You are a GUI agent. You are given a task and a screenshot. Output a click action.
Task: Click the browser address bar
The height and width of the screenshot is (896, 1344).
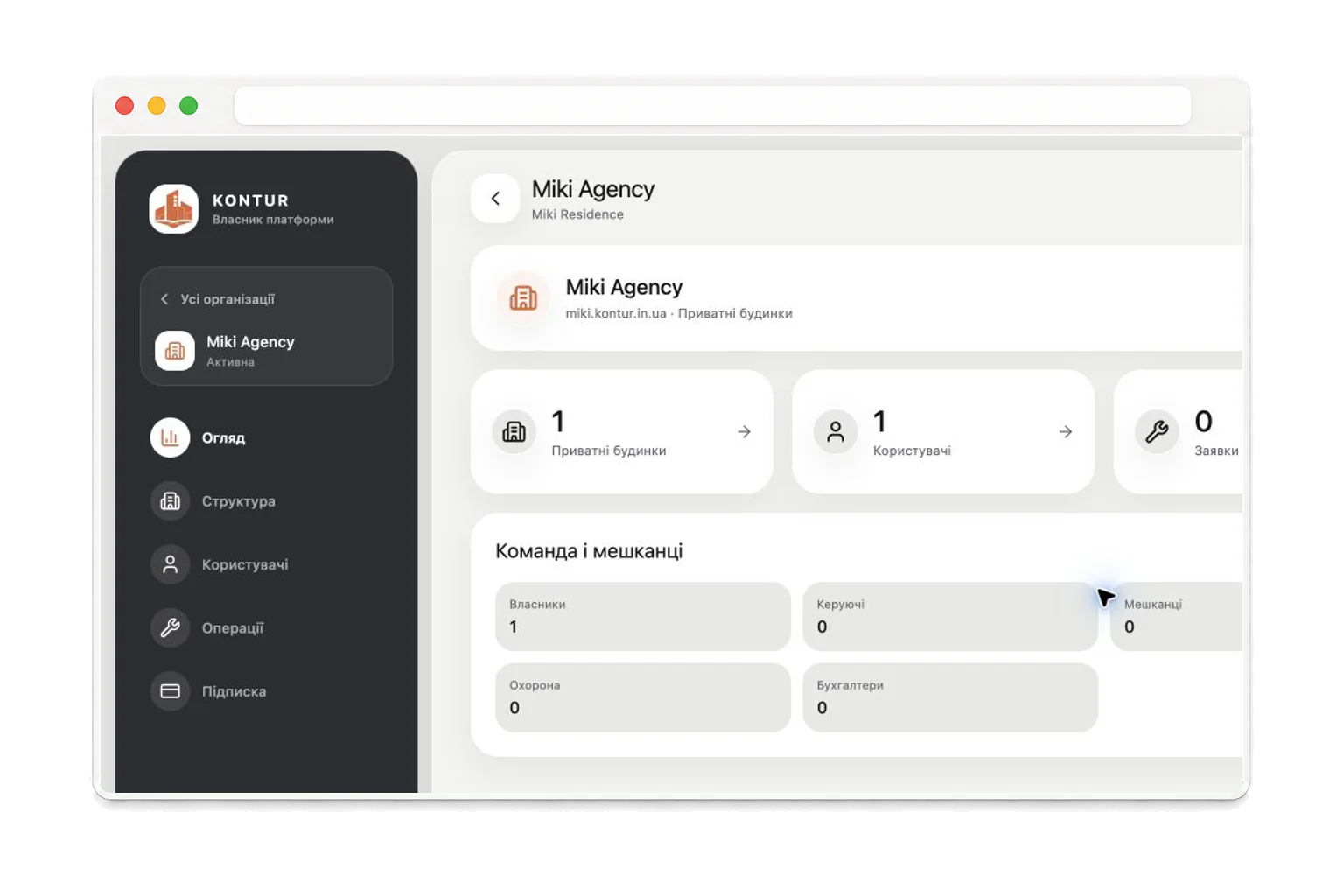712,106
